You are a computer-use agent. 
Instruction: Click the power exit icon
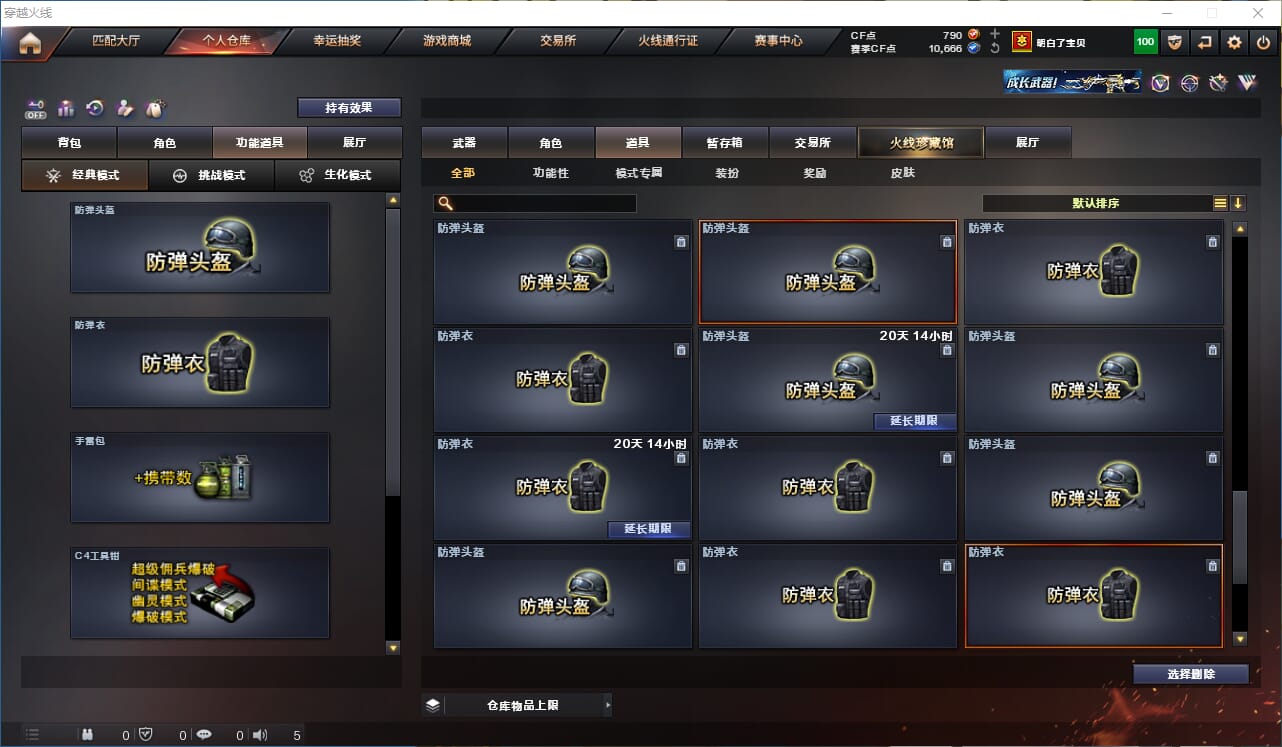[1263, 42]
